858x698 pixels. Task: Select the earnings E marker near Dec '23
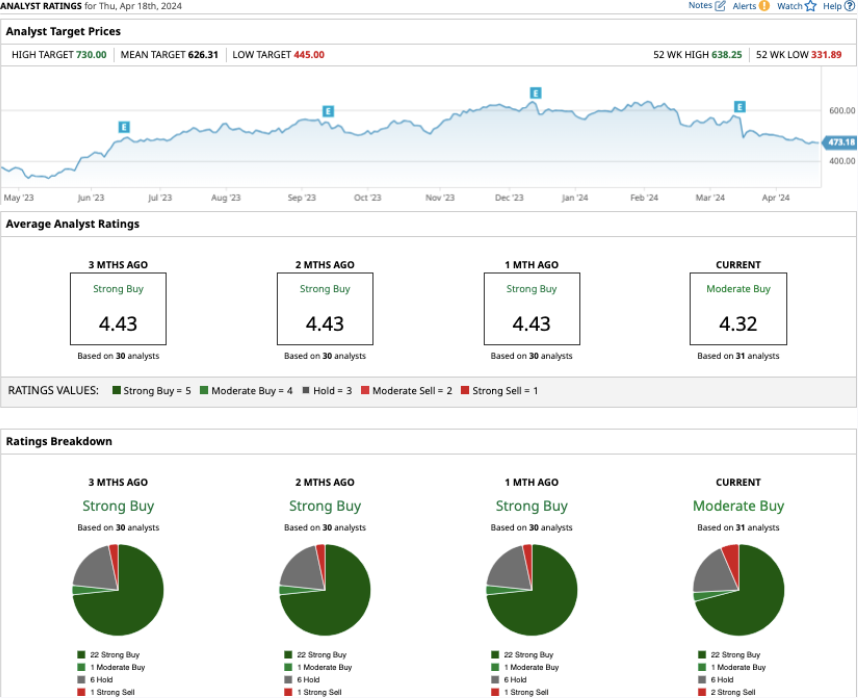point(536,93)
